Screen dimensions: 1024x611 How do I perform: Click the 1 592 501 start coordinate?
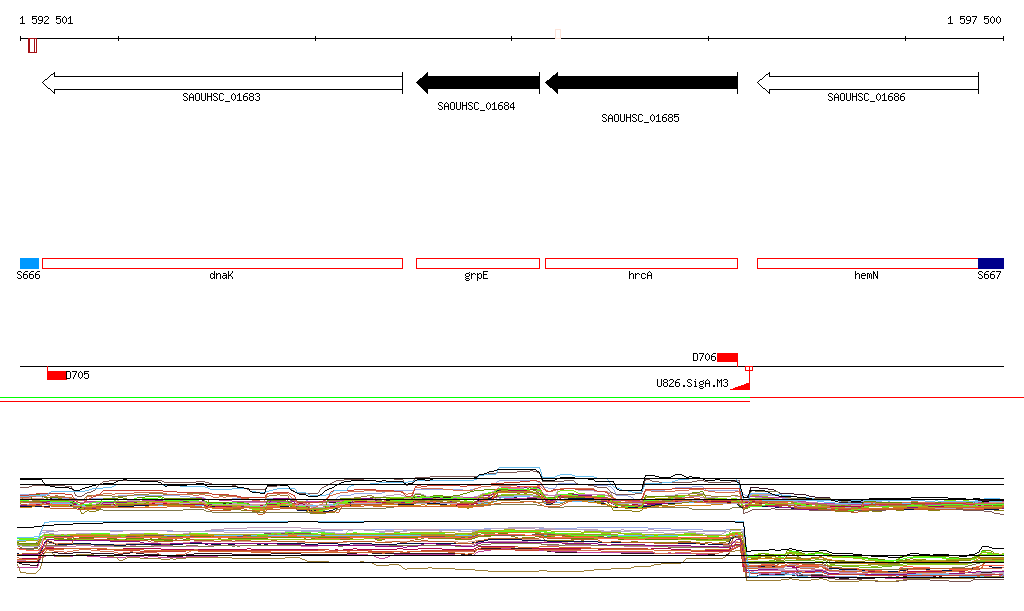(46, 20)
